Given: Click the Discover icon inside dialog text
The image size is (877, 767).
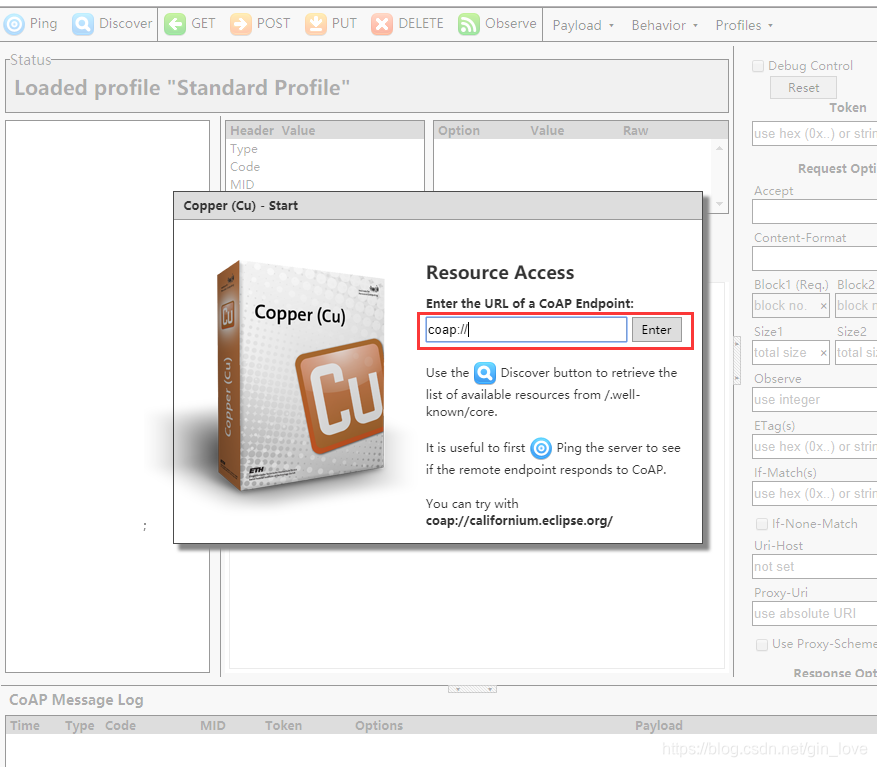Looking at the screenshot, I should (485, 373).
